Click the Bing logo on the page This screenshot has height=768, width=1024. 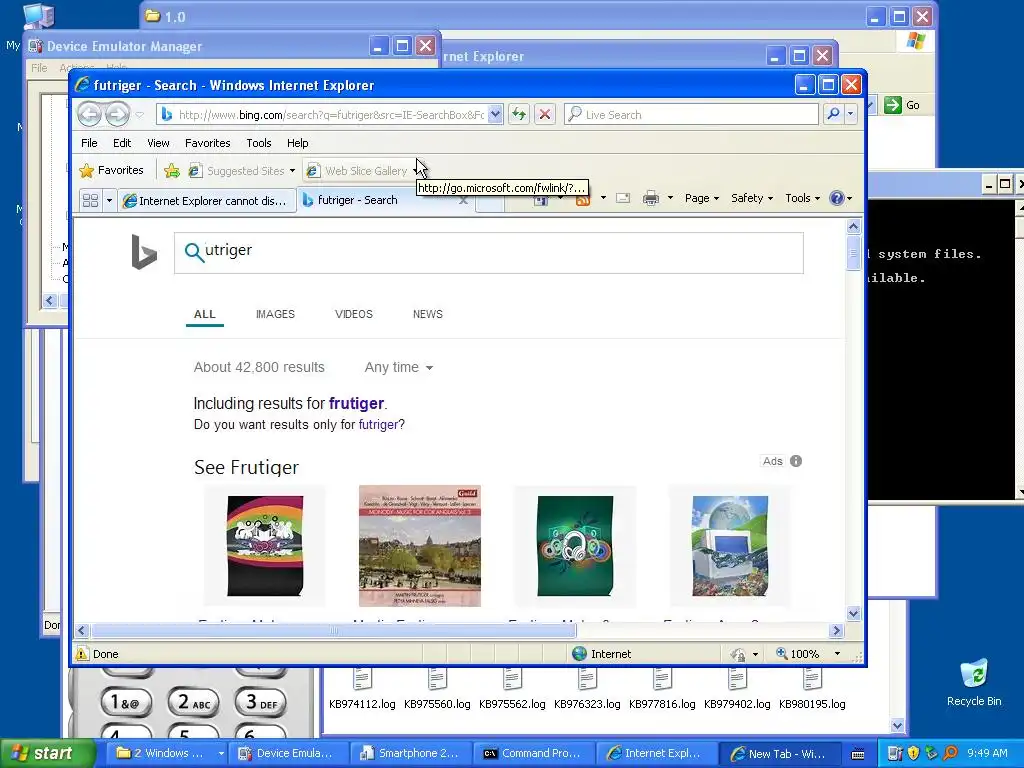(x=144, y=251)
